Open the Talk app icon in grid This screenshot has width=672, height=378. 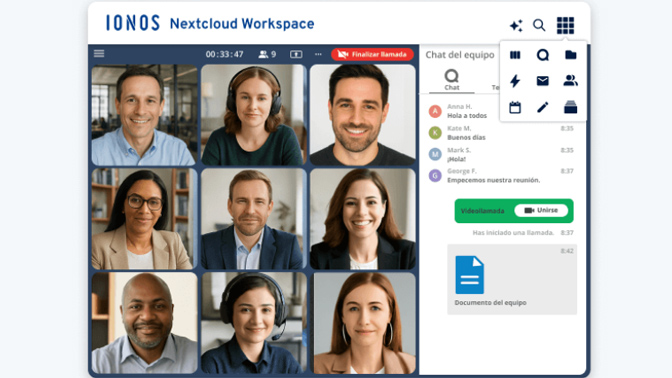[543, 55]
